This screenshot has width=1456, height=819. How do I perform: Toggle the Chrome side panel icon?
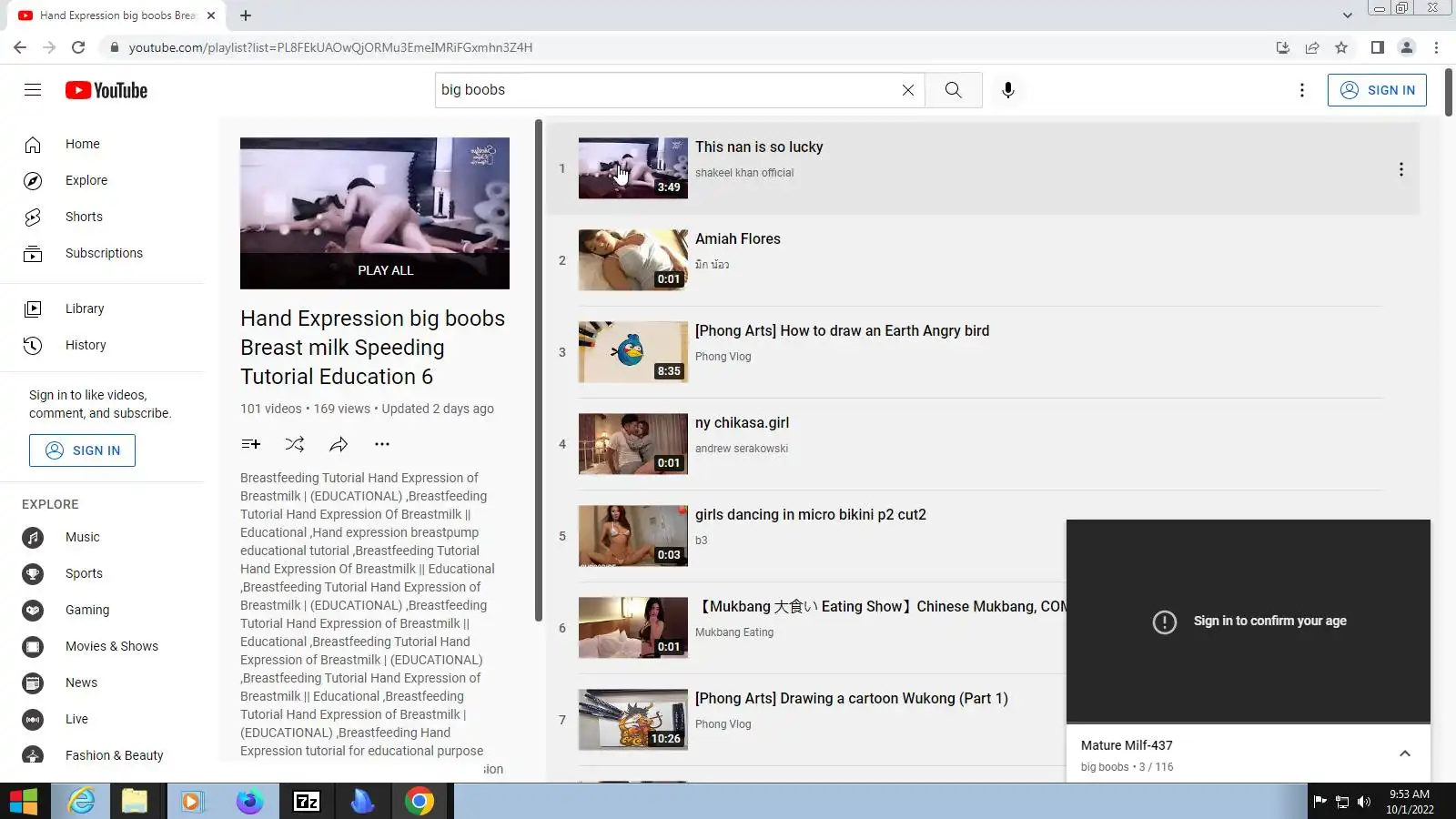tap(1378, 47)
